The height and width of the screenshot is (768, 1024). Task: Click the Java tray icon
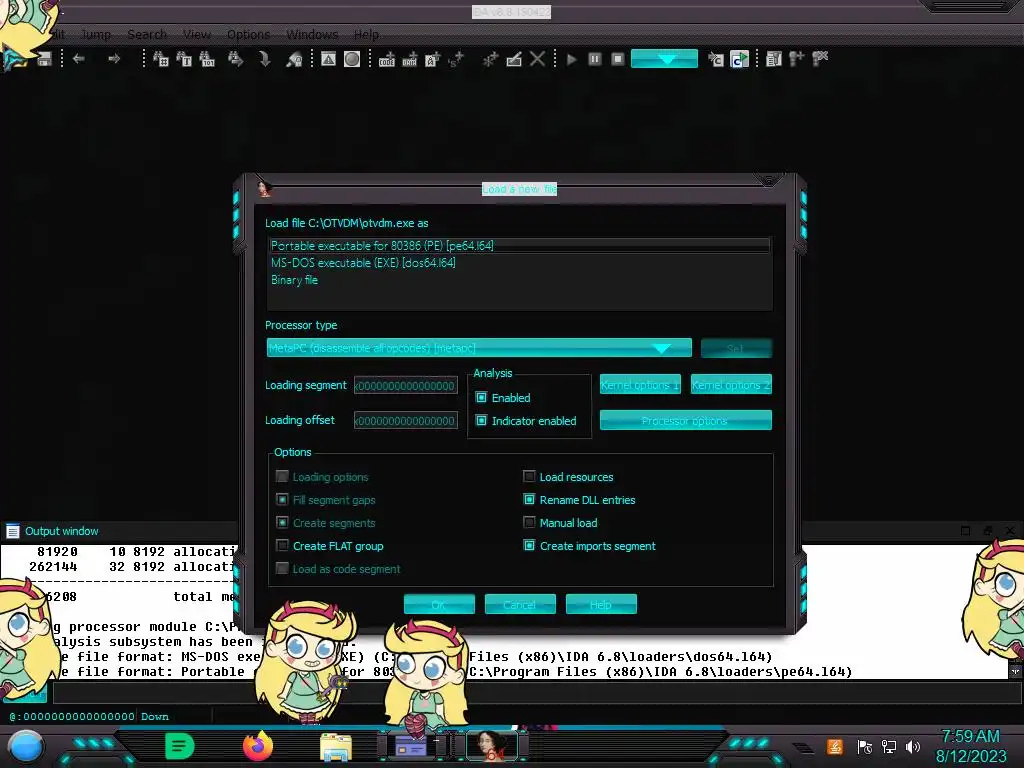tap(835, 746)
